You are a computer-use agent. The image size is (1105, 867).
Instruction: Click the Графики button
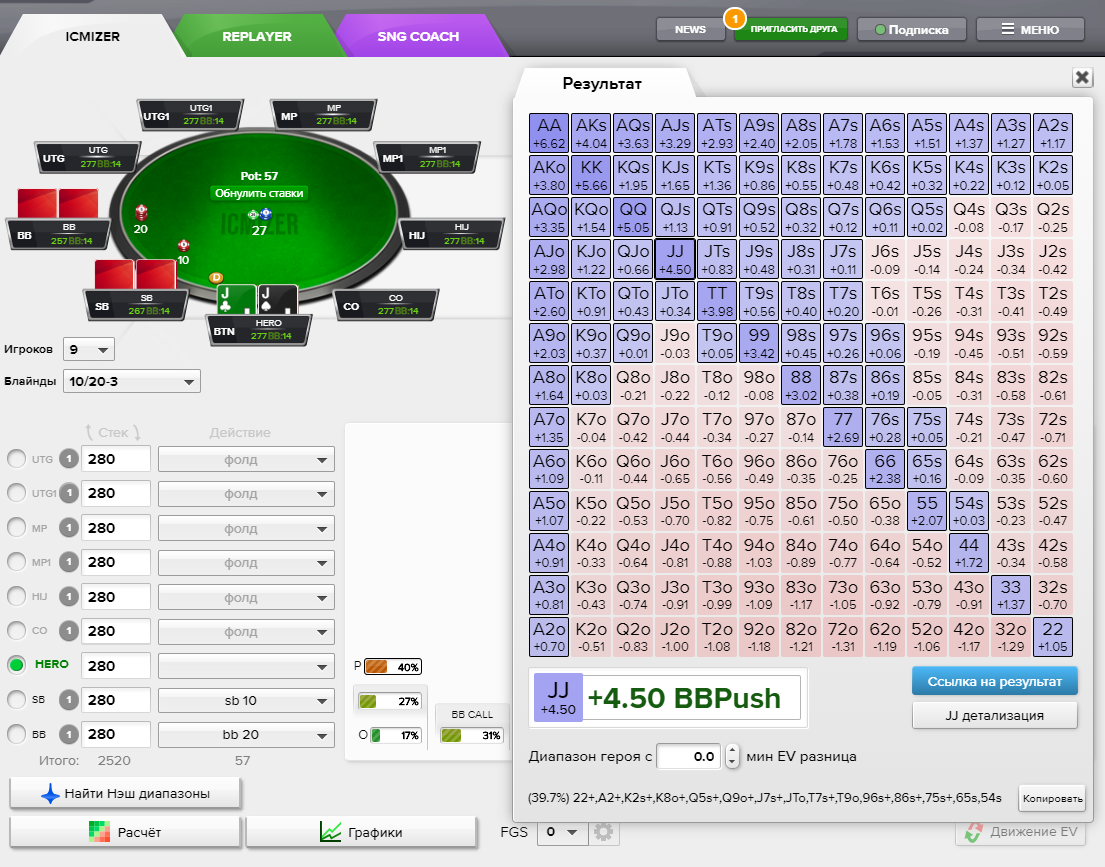361,832
